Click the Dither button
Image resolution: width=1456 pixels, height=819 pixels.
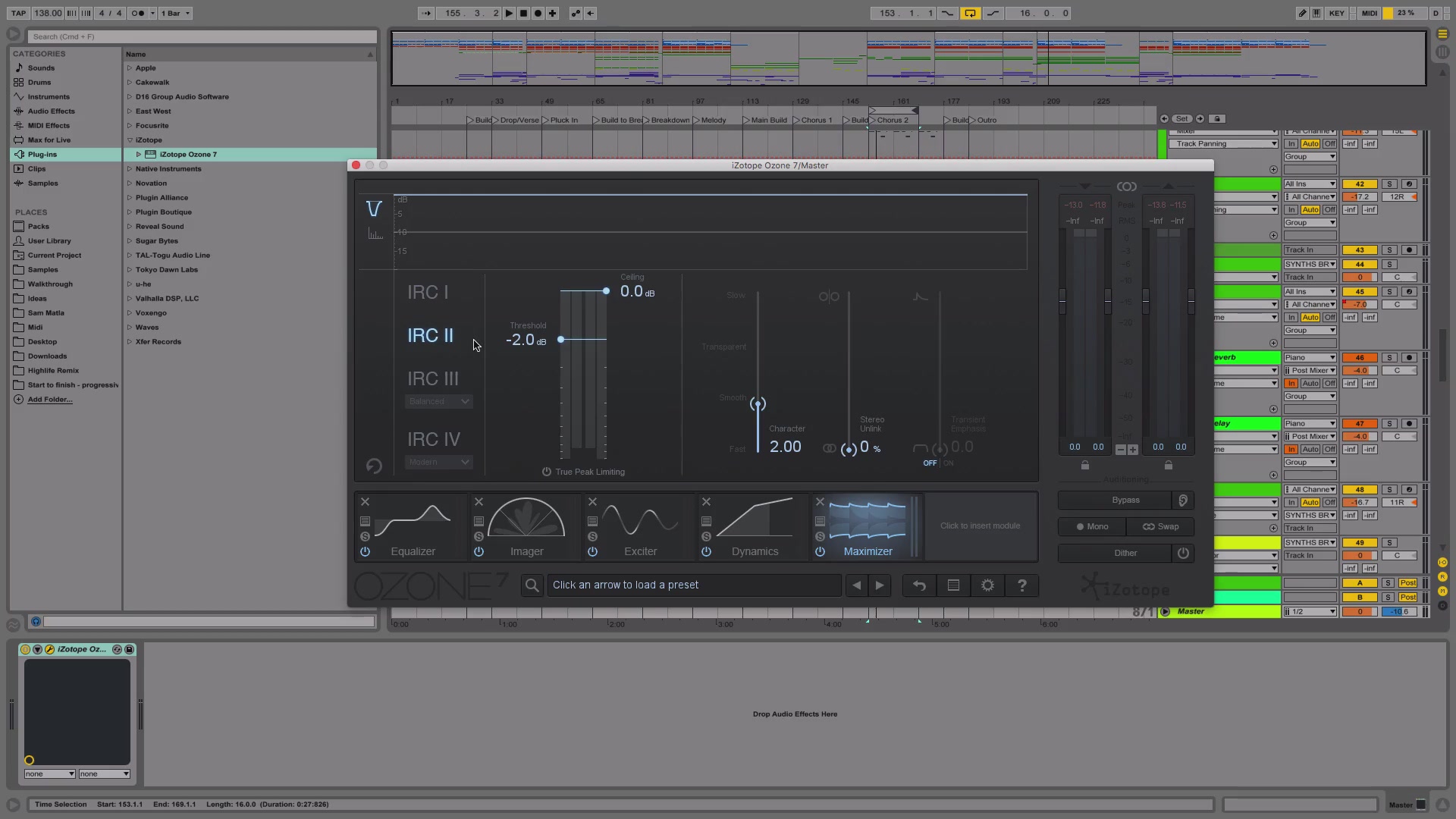pyautogui.click(x=1116, y=554)
